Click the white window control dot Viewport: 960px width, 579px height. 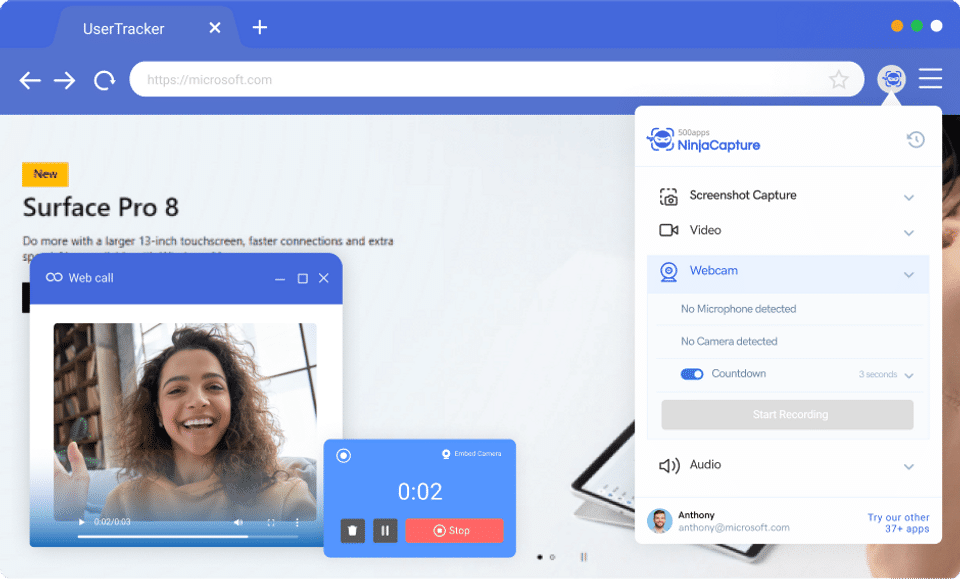click(936, 26)
